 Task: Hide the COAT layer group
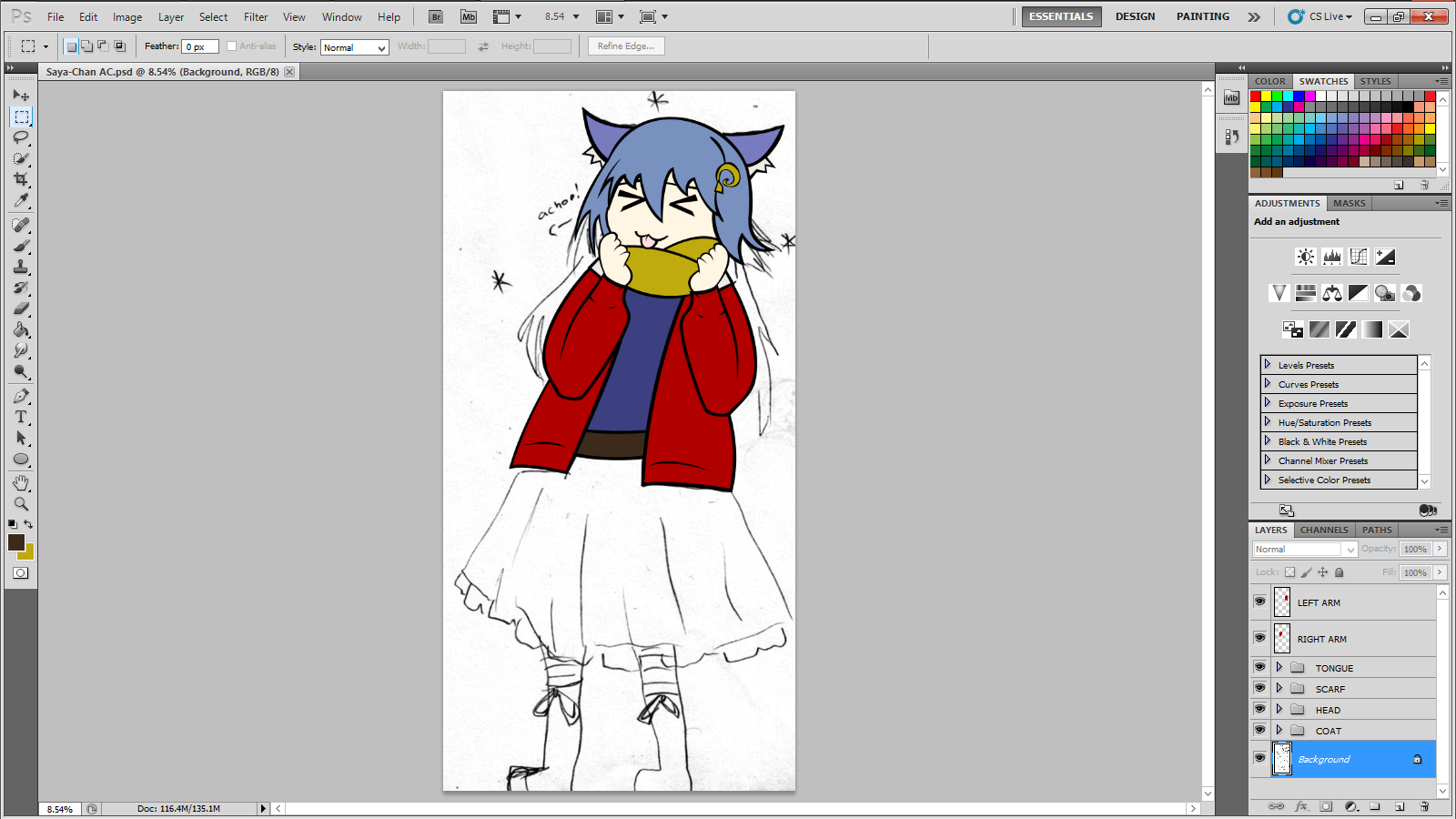[1259, 730]
